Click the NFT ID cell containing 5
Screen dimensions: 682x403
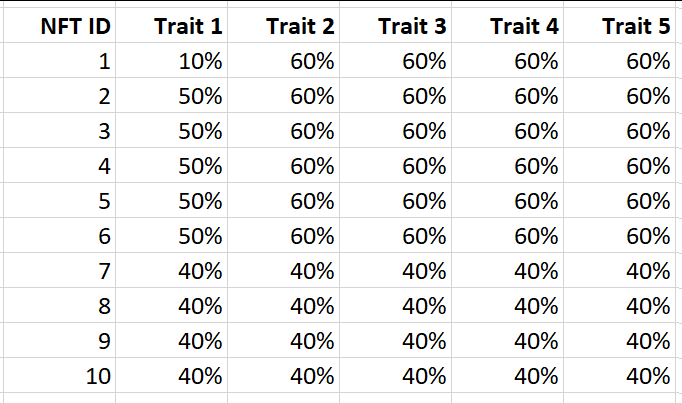point(104,201)
